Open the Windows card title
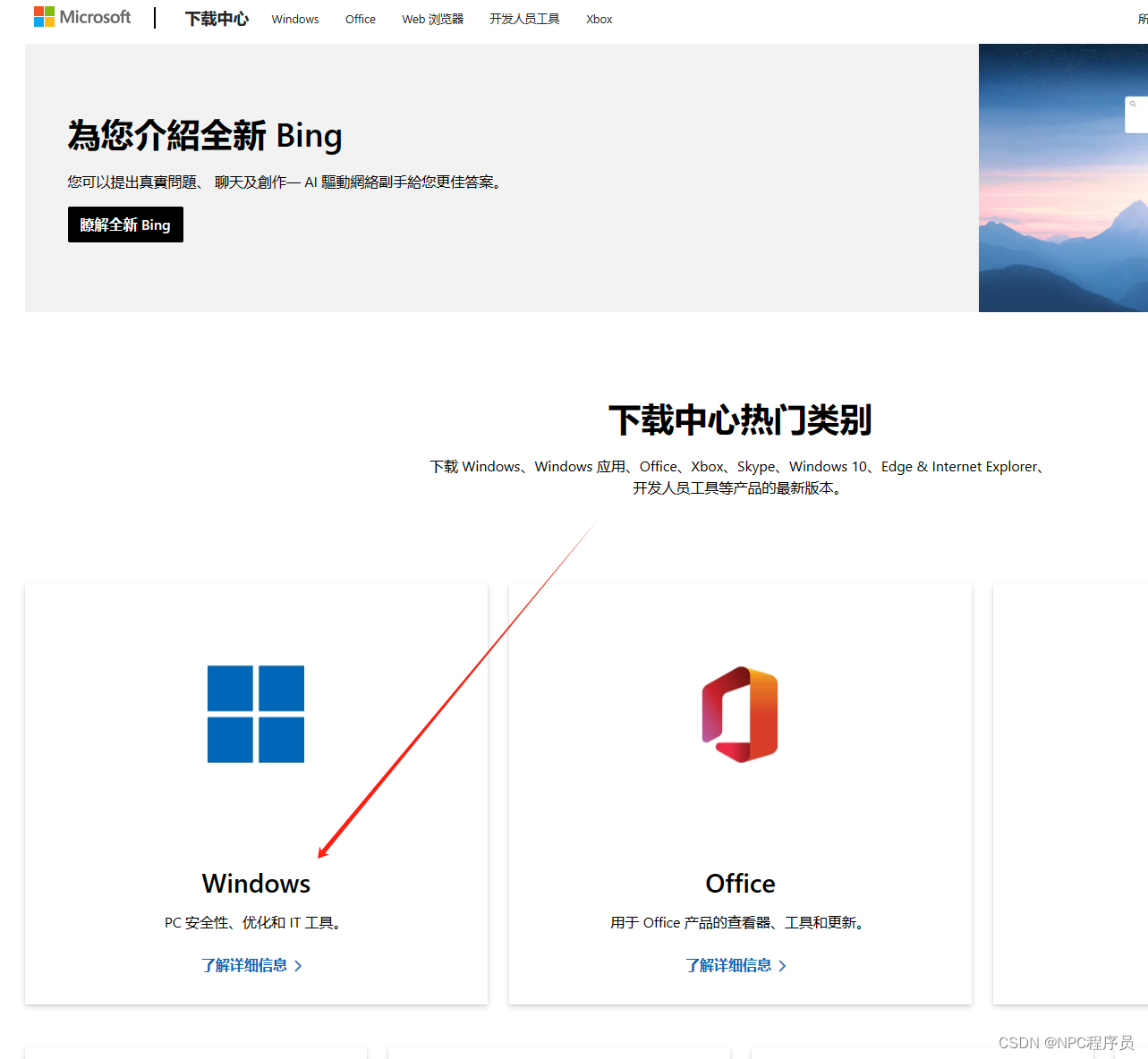Screen dimensions: 1148x1059 [x=256, y=883]
